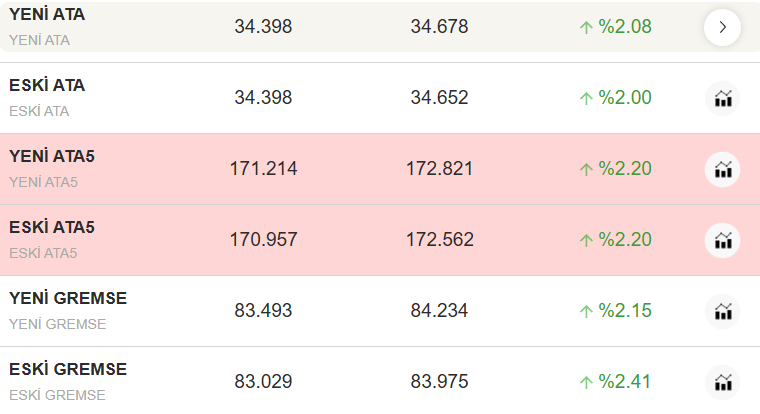
Task: Click YENİ ATA5 buy price 171.214
Action: [263, 169]
